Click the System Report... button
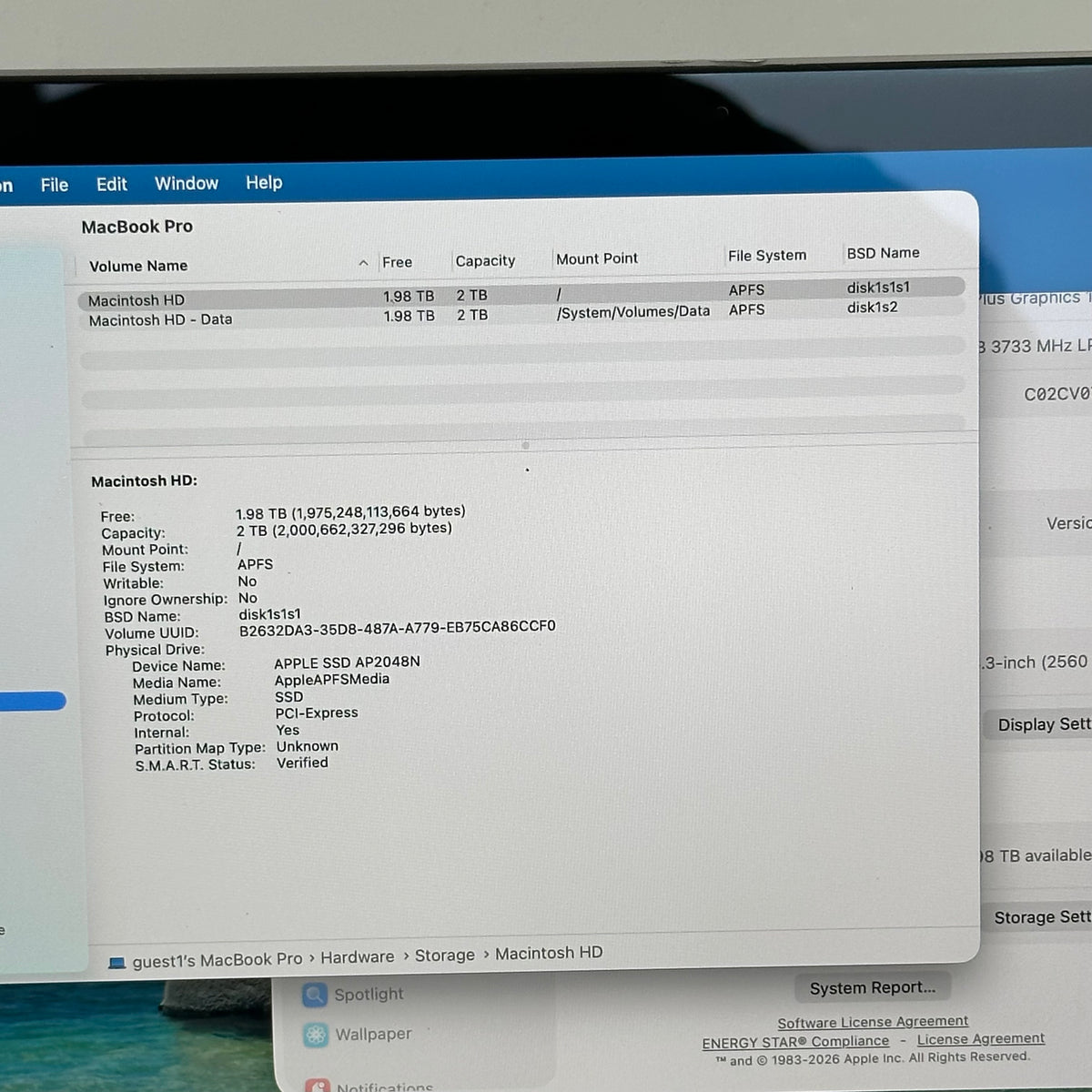Screen dimensions: 1092x1092 (x=872, y=987)
